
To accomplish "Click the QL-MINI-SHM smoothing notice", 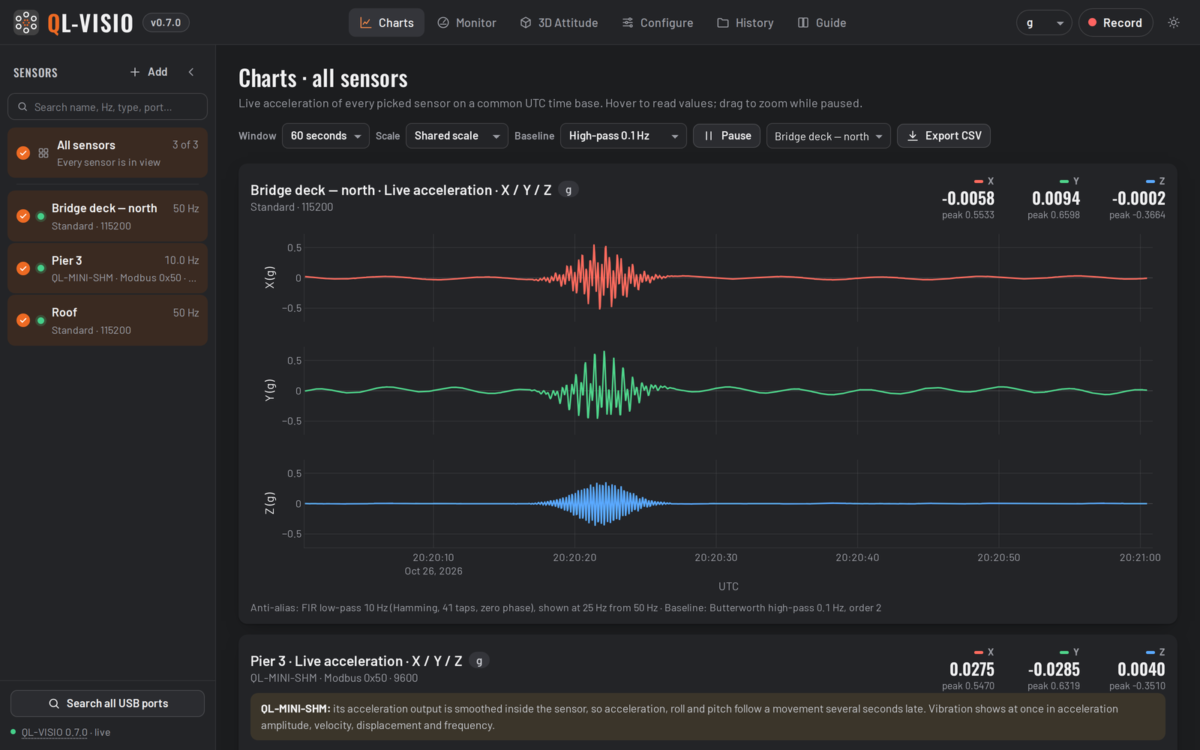I will (x=707, y=717).
